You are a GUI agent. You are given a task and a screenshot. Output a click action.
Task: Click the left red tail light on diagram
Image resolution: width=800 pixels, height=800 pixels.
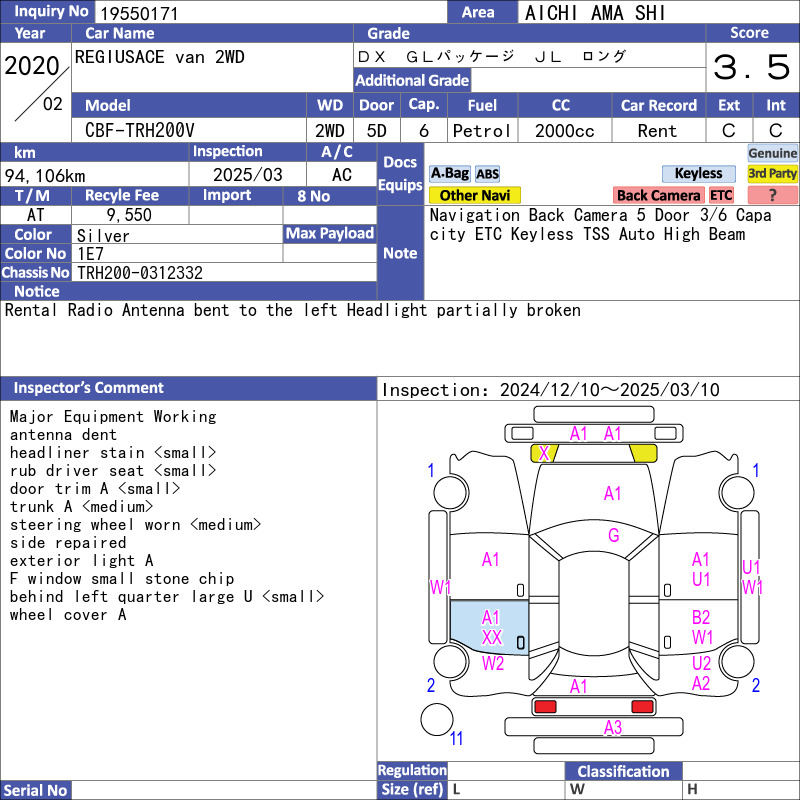pyautogui.click(x=545, y=707)
